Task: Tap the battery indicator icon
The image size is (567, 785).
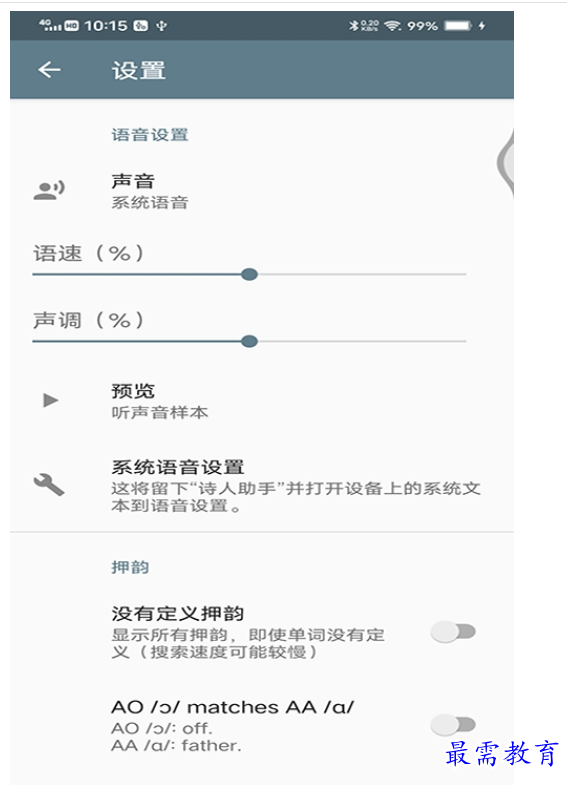Action: (x=458, y=26)
